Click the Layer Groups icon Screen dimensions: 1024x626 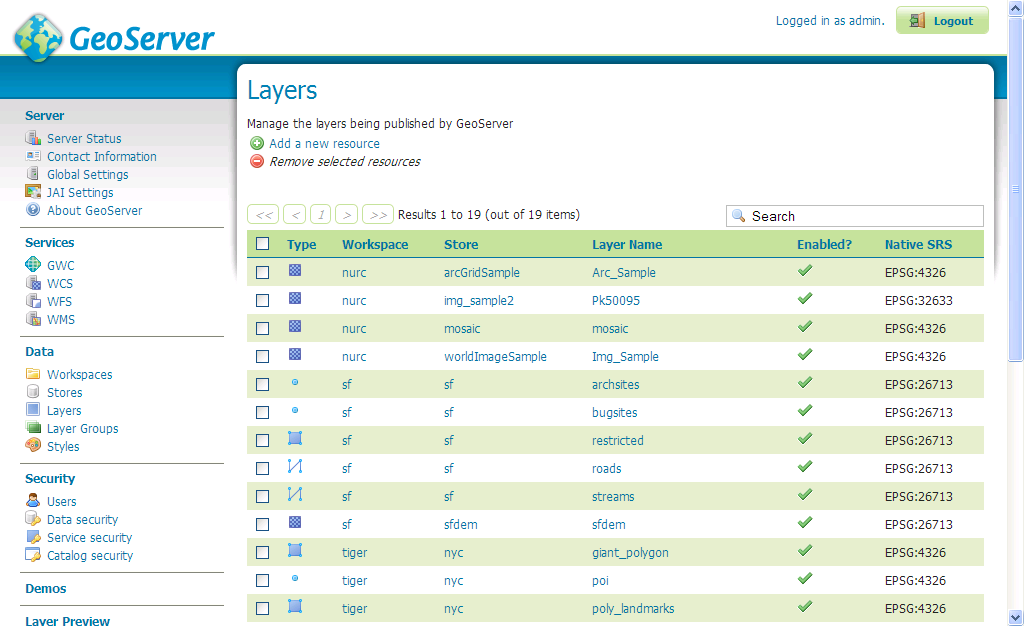(x=33, y=428)
